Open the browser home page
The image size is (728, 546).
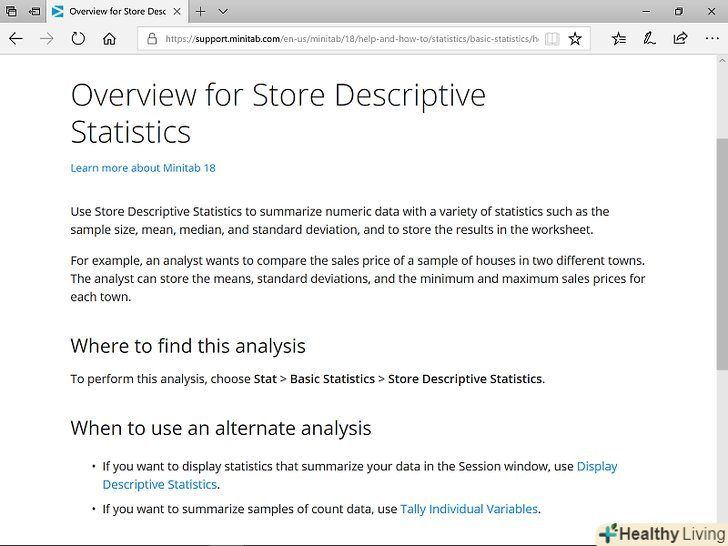click(x=109, y=39)
